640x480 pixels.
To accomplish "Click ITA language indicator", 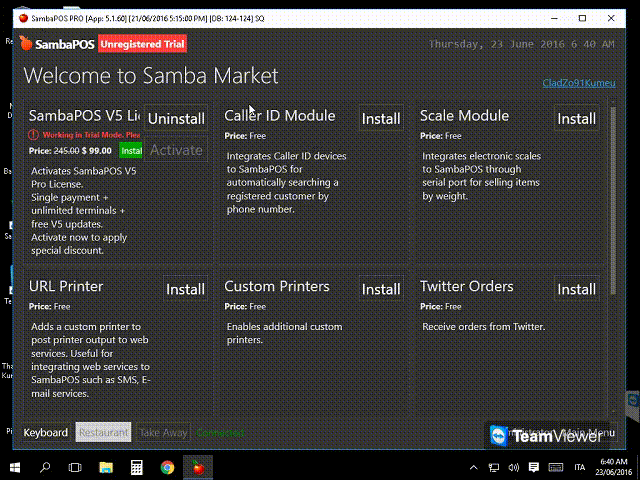I will coord(580,467).
